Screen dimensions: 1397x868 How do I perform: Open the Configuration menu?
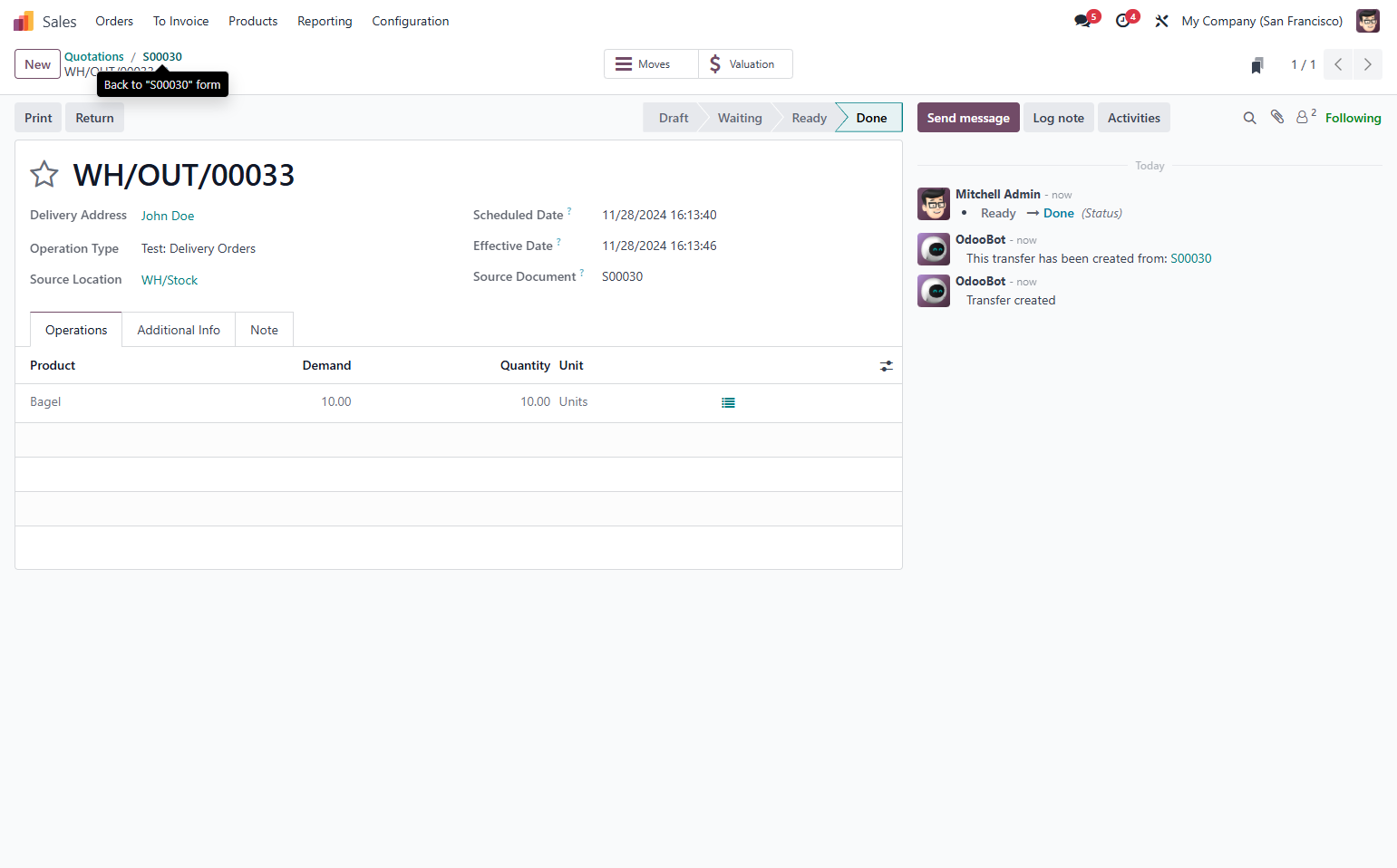(x=410, y=21)
